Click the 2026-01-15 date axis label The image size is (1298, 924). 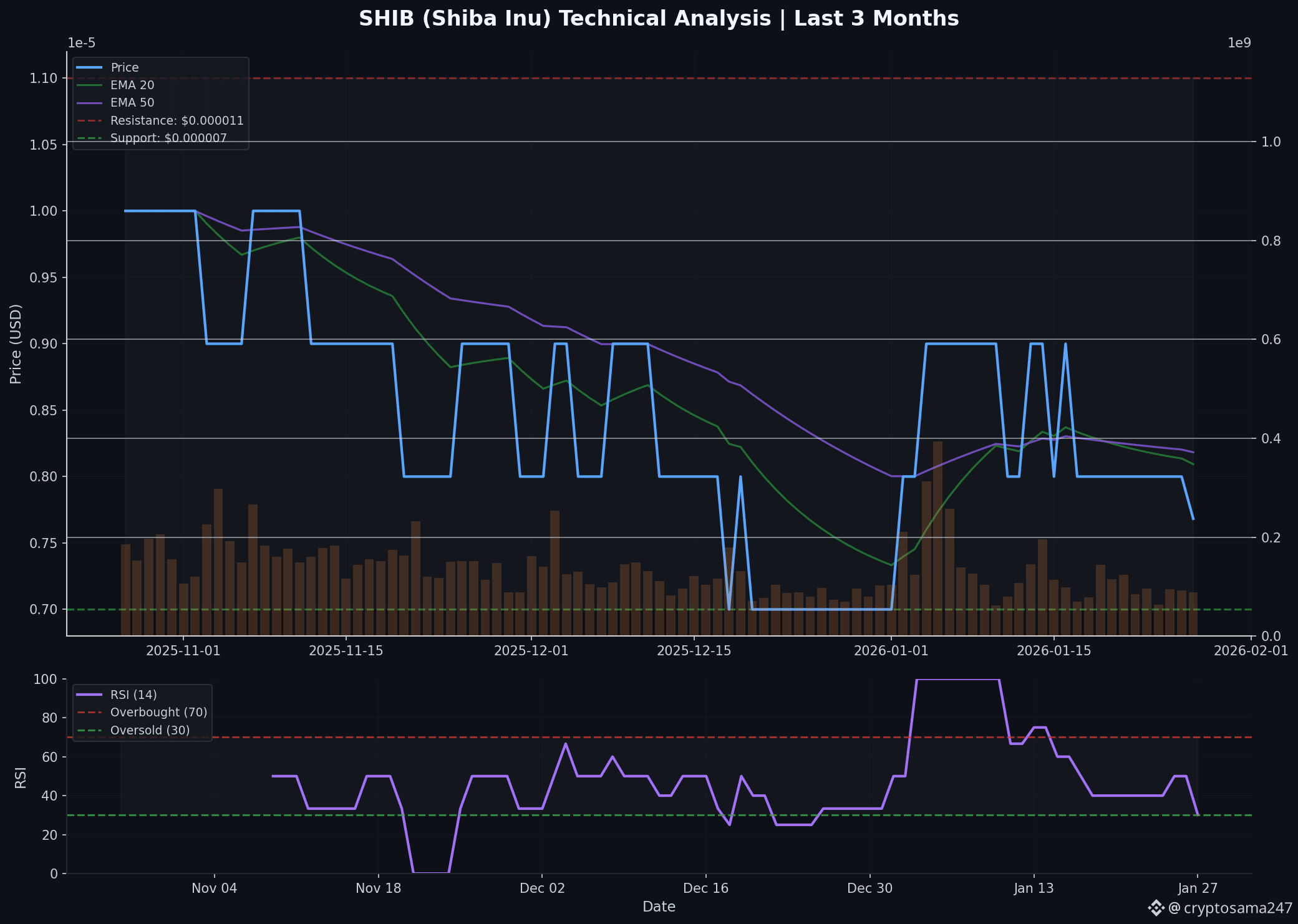[x=1053, y=651]
